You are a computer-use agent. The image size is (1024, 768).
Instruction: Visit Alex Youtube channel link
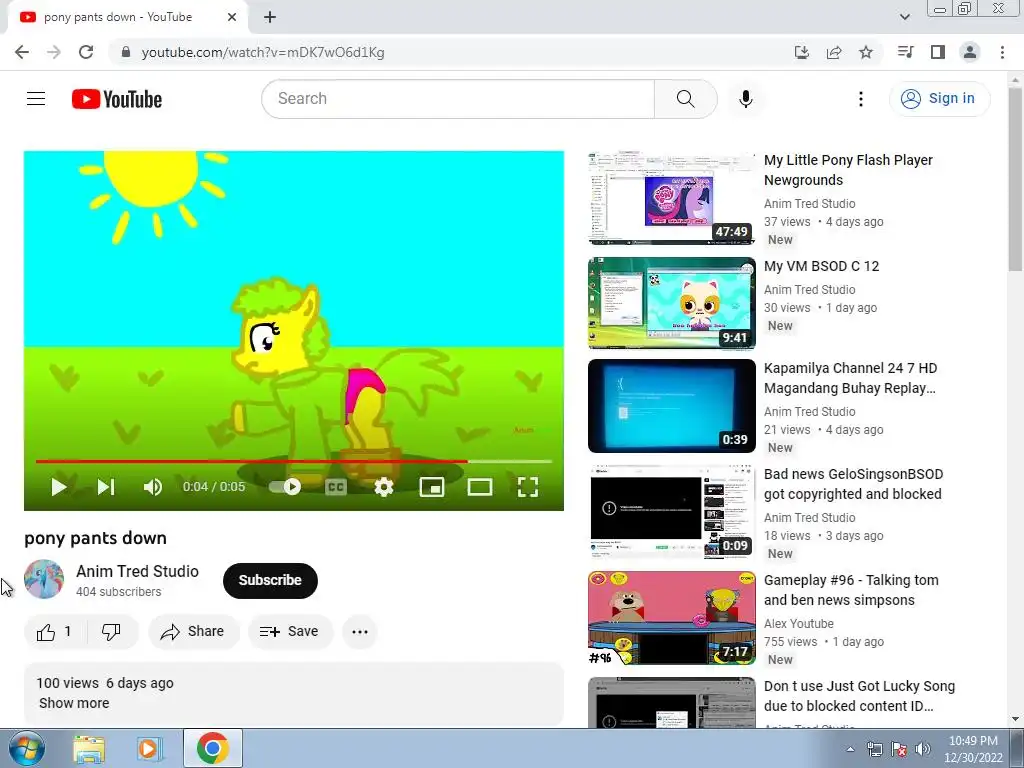(x=799, y=624)
